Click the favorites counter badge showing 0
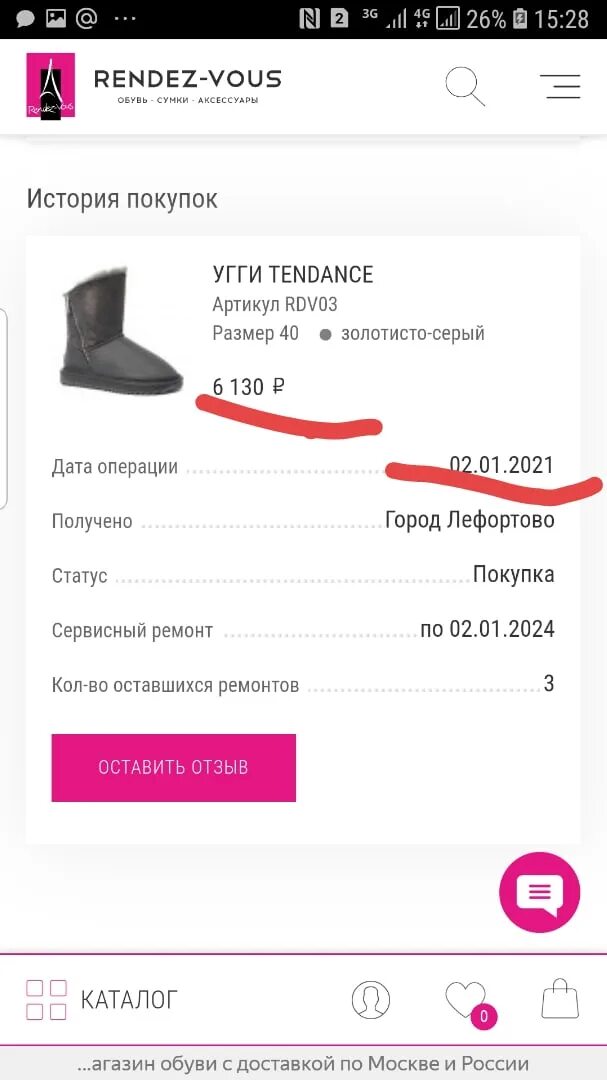The height and width of the screenshot is (1080, 607). (484, 1017)
